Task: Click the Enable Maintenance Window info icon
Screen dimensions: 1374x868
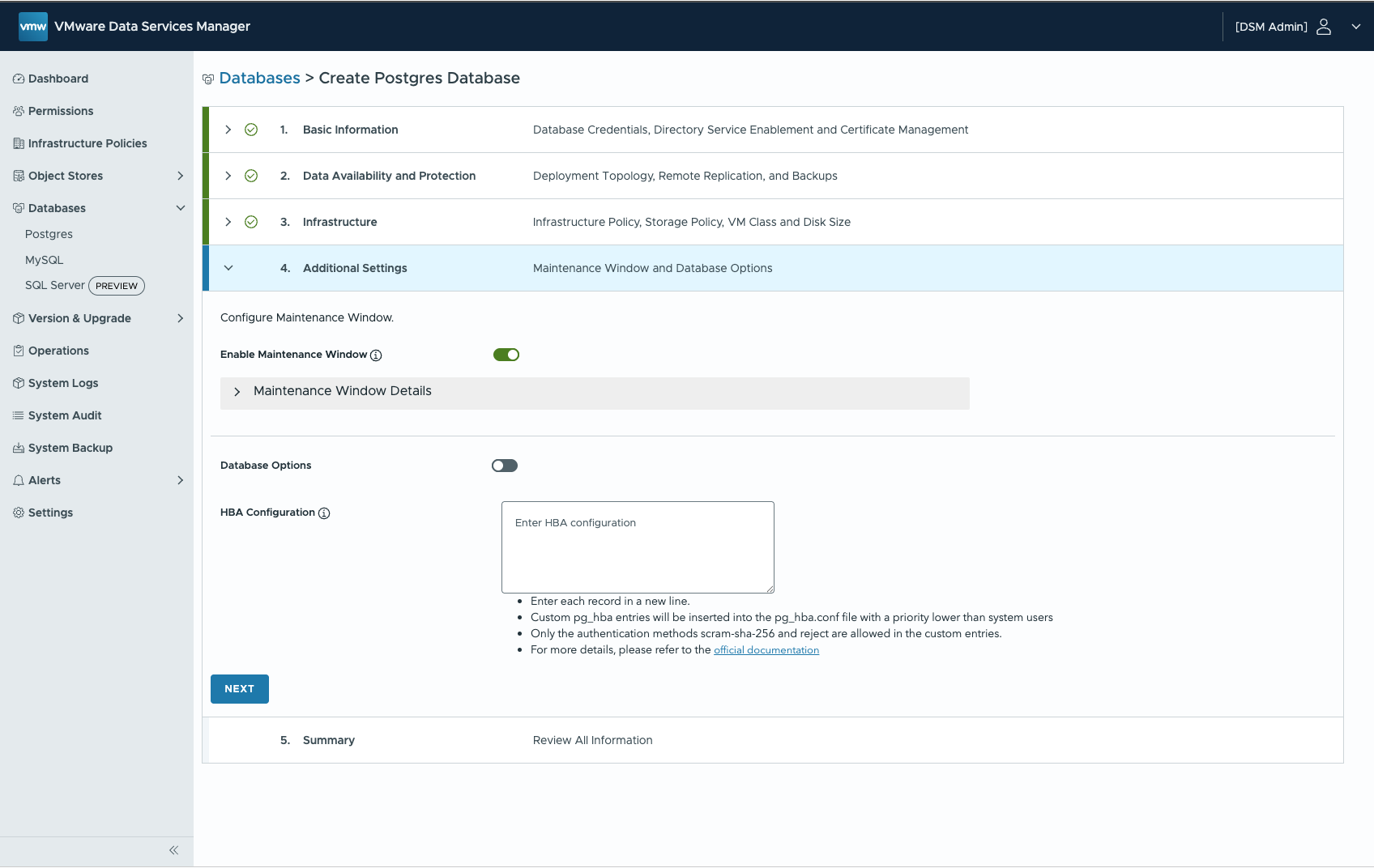Action: click(x=376, y=355)
